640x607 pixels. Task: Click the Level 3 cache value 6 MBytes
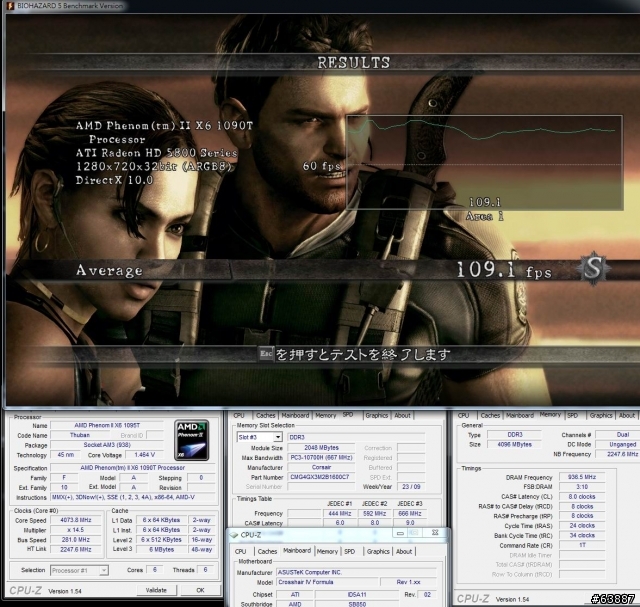[x=161, y=550]
